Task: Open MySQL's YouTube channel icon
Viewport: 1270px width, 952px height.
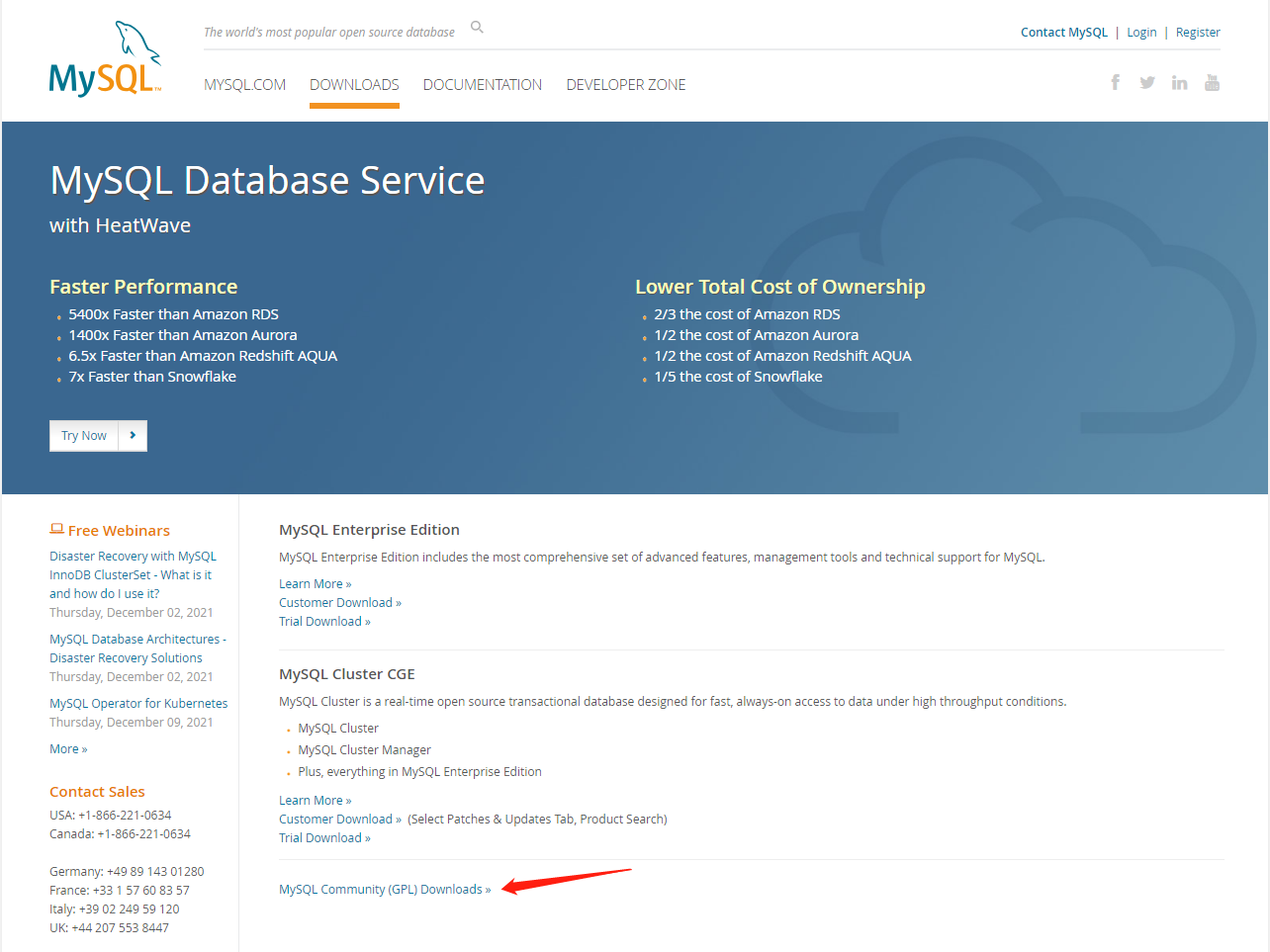Action: click(1212, 82)
